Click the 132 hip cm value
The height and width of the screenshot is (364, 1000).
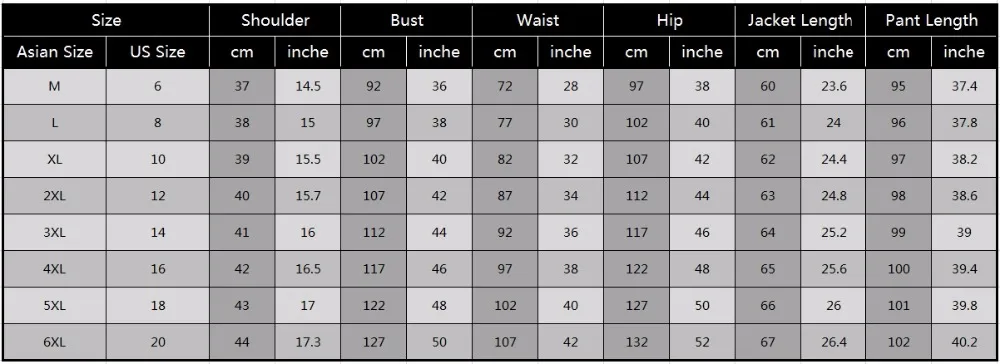pos(636,342)
